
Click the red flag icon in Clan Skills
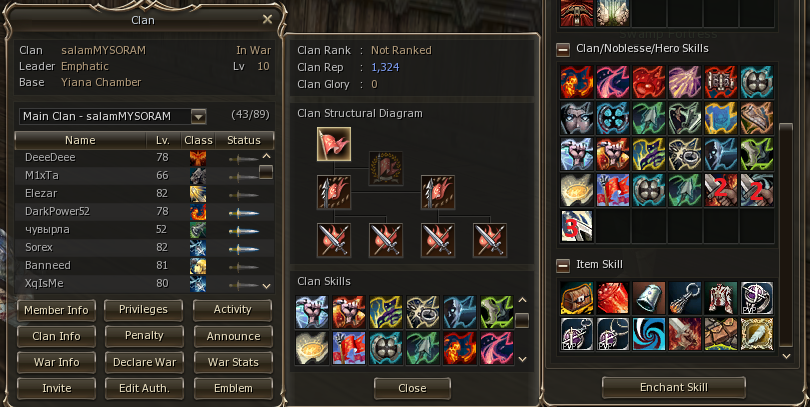(x=349, y=348)
